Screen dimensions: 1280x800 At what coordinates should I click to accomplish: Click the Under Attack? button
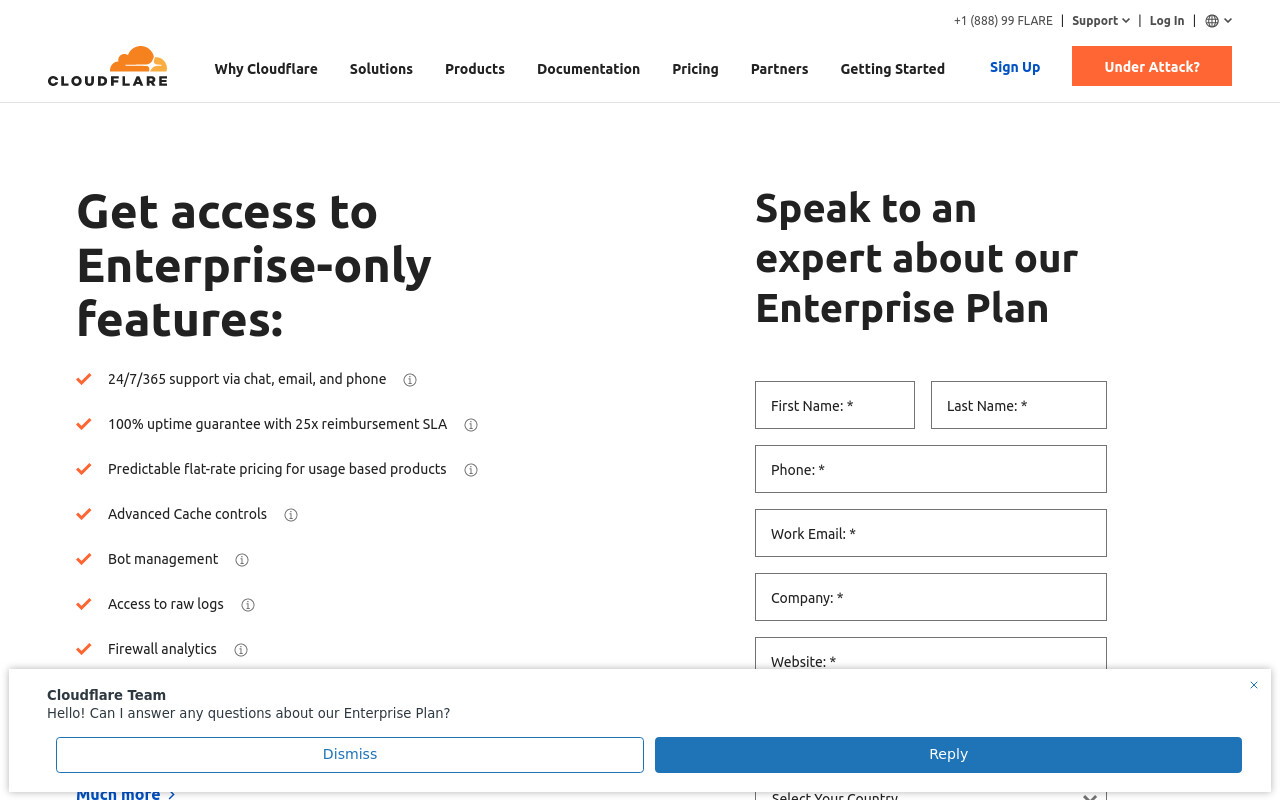(1152, 66)
